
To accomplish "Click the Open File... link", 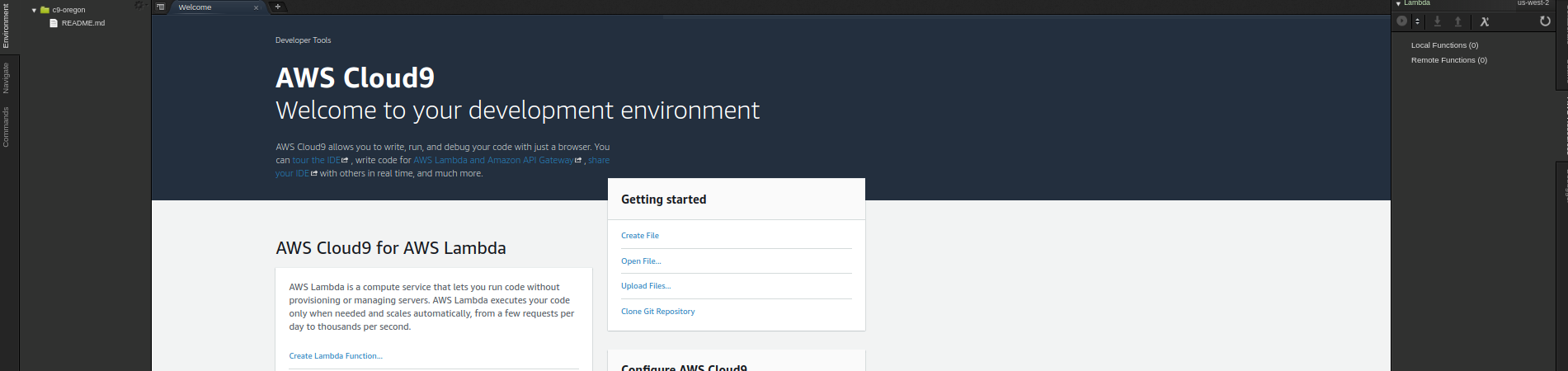I will point(641,261).
